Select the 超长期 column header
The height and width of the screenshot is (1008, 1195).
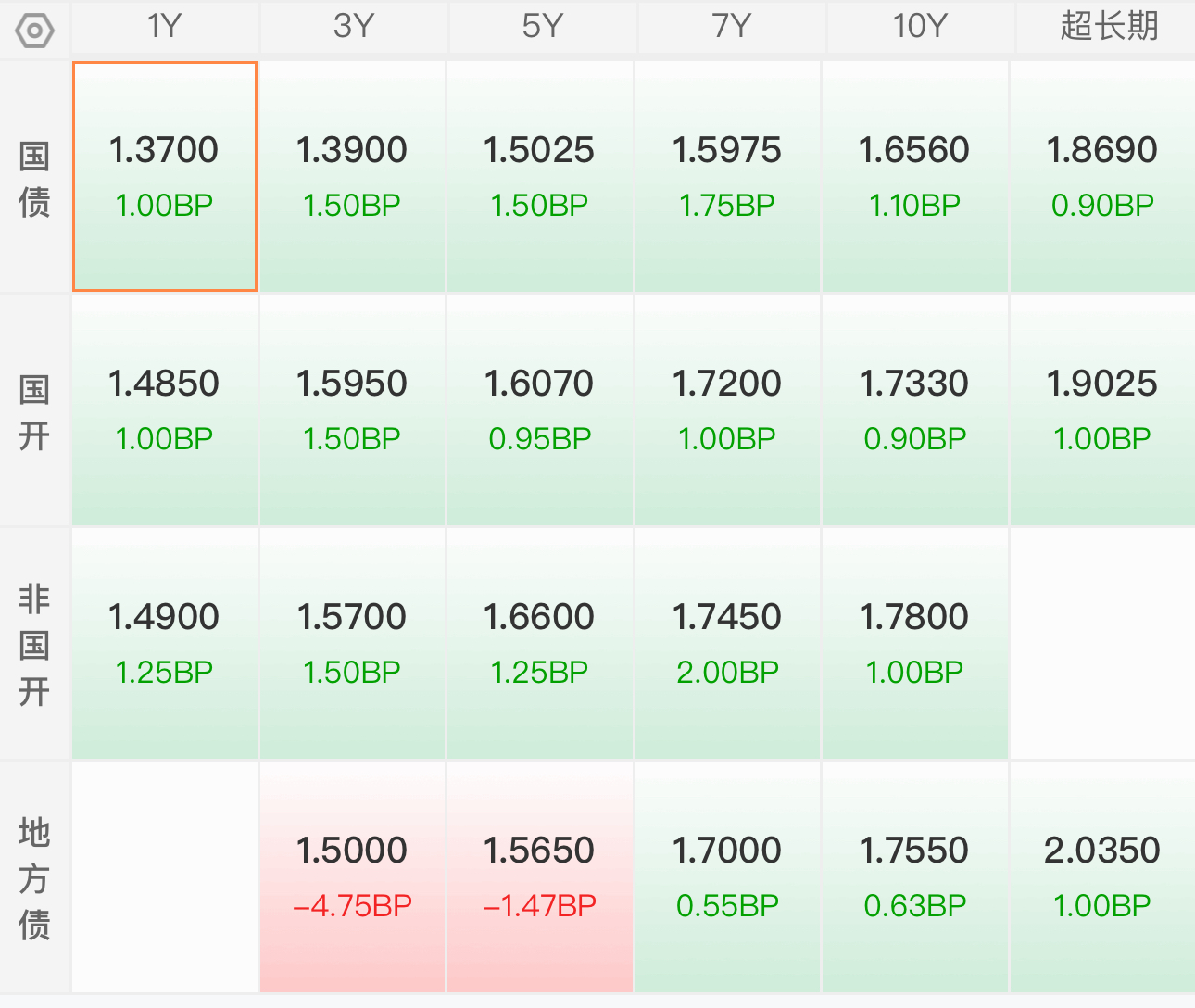[1108, 26]
